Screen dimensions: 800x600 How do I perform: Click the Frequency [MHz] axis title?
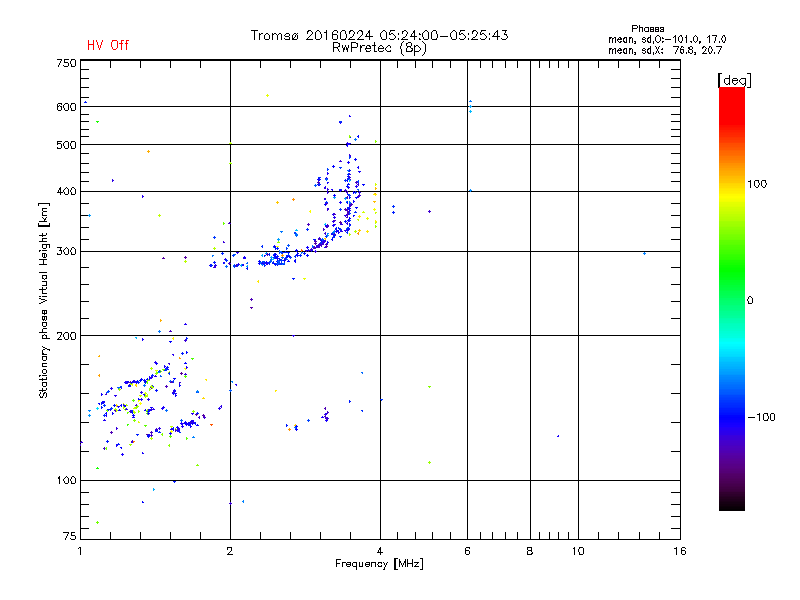(x=379, y=564)
